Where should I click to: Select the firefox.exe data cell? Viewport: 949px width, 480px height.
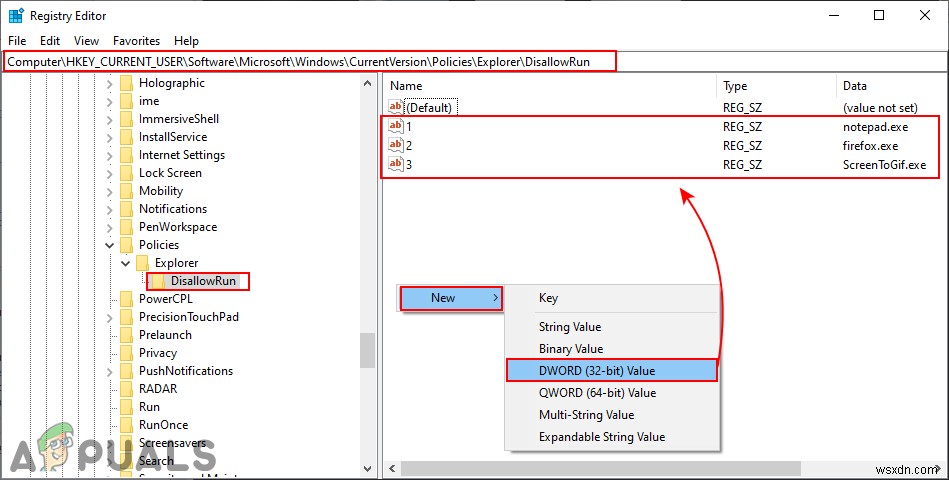(x=870, y=146)
